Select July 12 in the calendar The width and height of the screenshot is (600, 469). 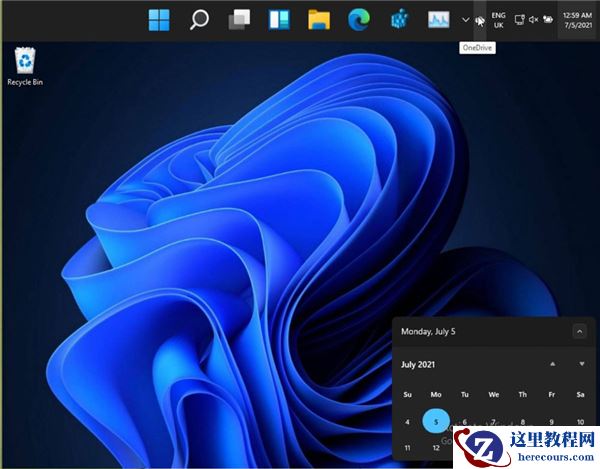coord(436,448)
